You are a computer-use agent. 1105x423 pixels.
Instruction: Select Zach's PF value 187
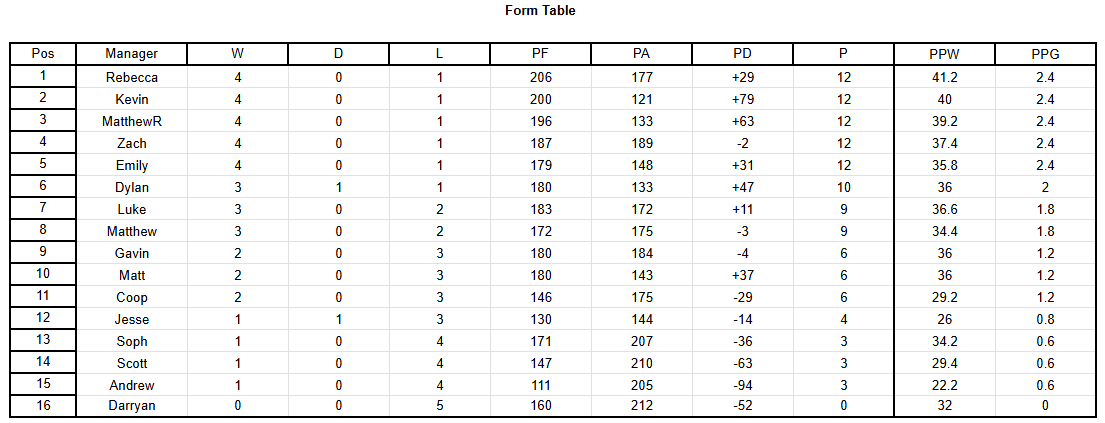[541, 143]
